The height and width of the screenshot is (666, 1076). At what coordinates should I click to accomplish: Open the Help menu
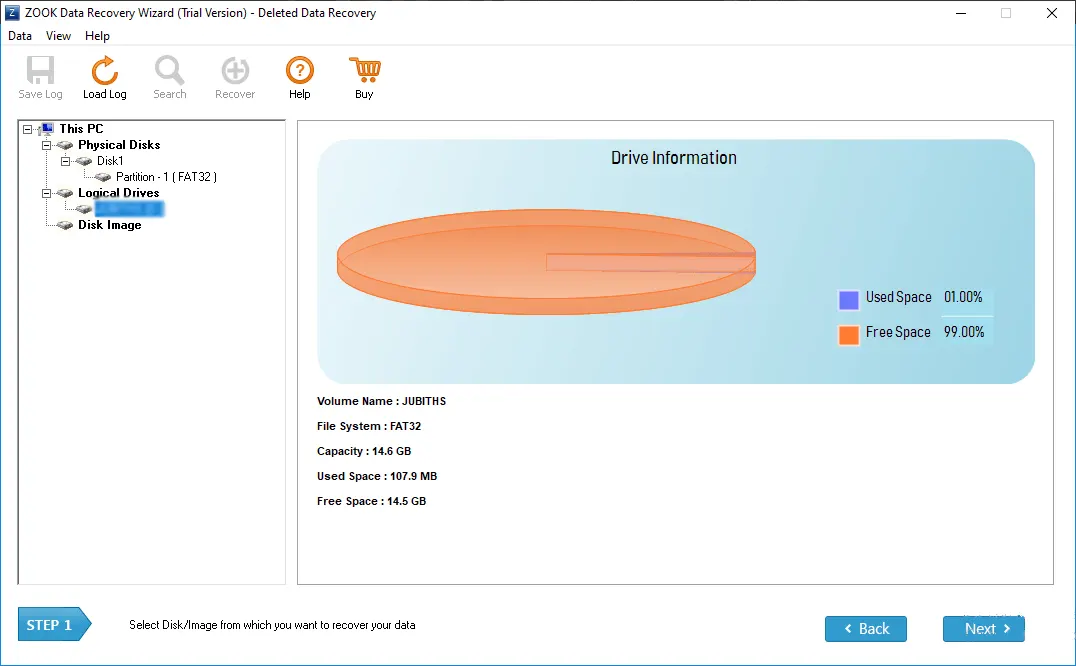click(x=97, y=36)
